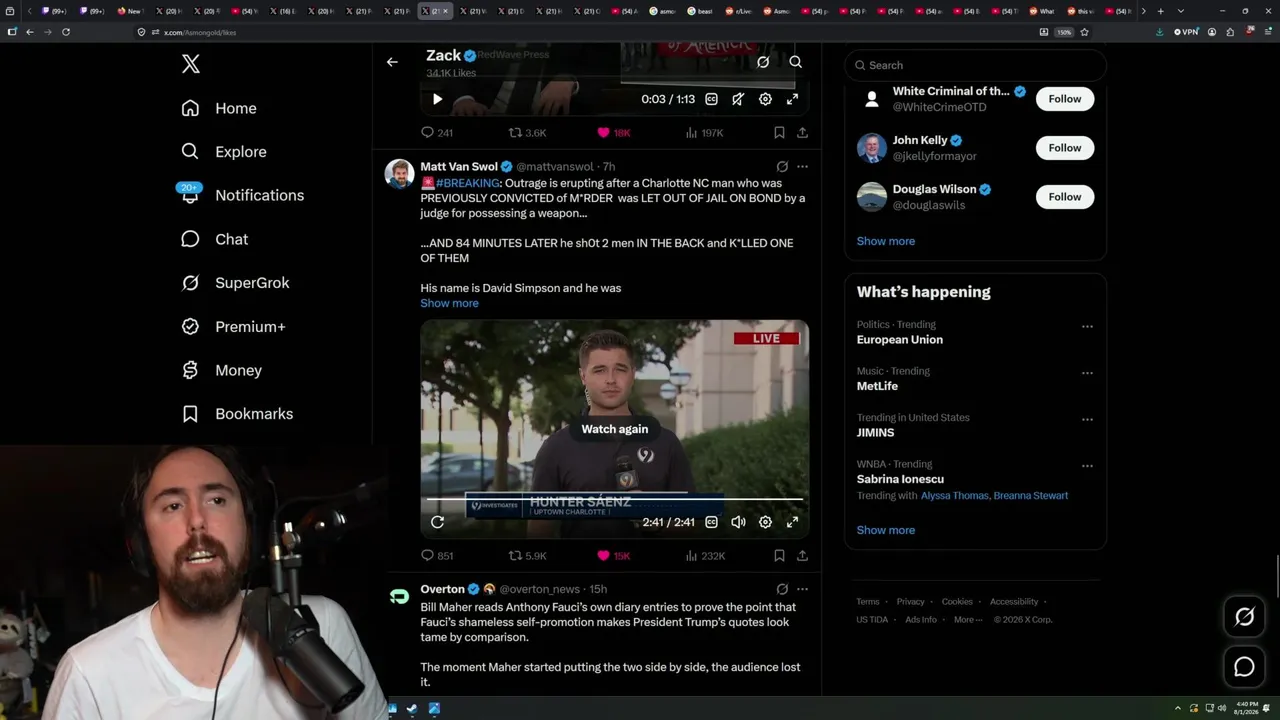Open SuperGrok in the sidebar

(x=236, y=283)
